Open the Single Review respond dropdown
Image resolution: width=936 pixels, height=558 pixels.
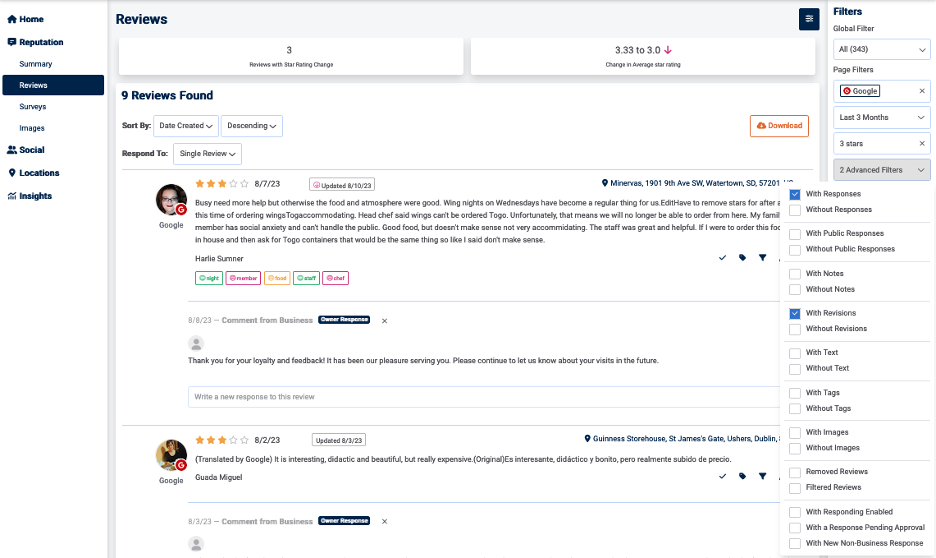(x=207, y=154)
